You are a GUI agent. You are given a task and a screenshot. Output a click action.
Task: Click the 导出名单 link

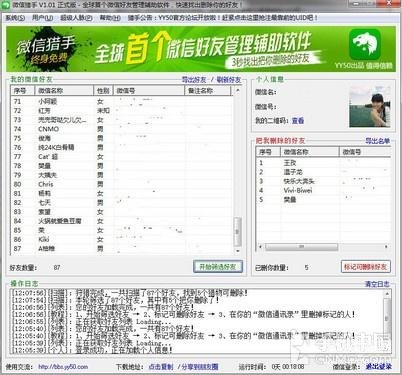pyautogui.click(x=378, y=141)
